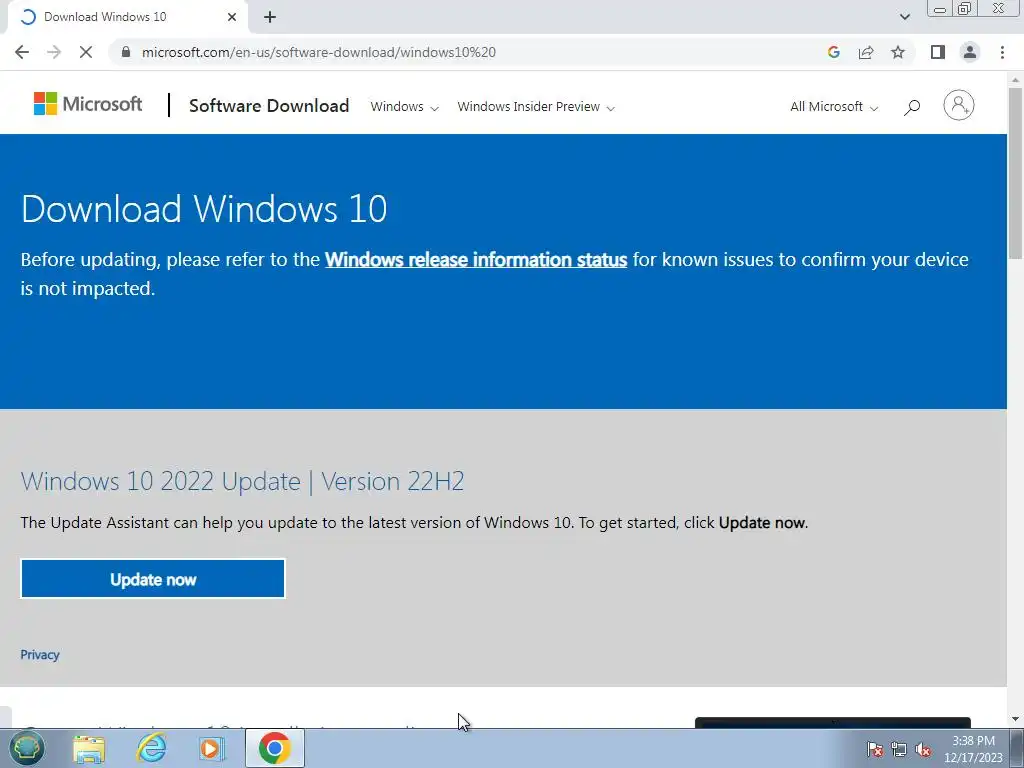The height and width of the screenshot is (768, 1024).
Task: Click the share page icon
Action: click(x=866, y=52)
